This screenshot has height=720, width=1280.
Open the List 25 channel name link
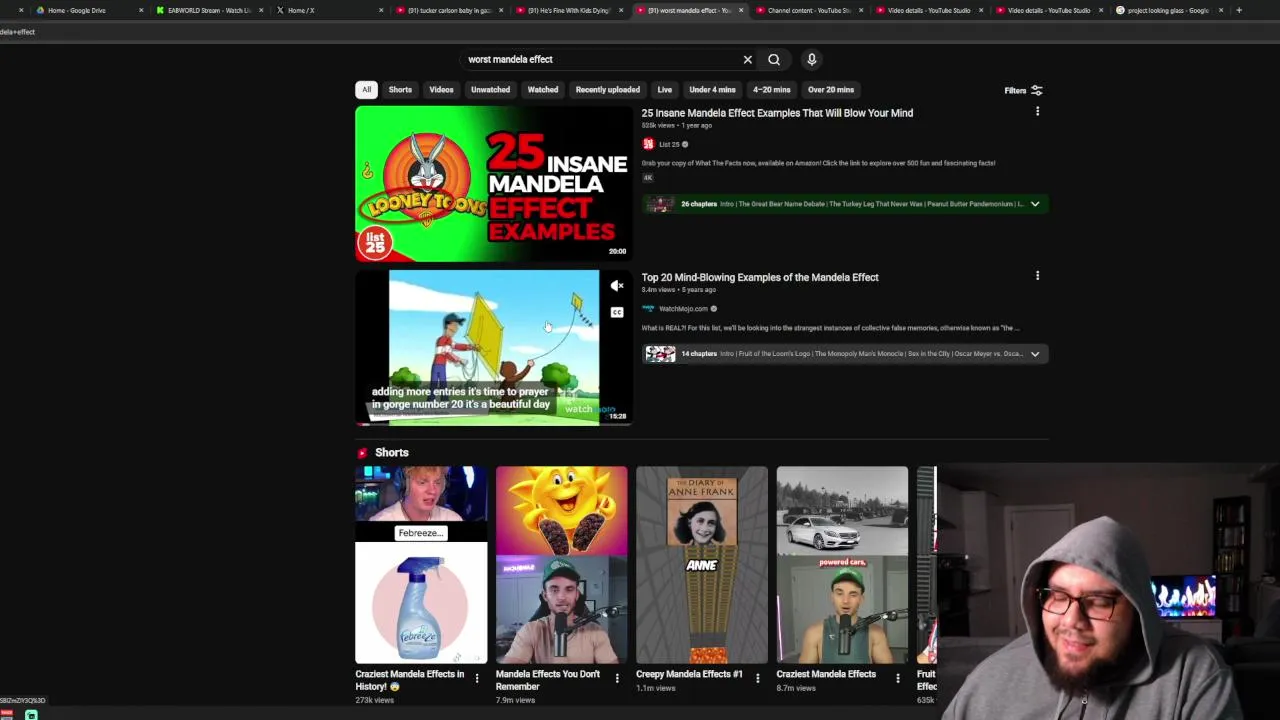click(669, 144)
